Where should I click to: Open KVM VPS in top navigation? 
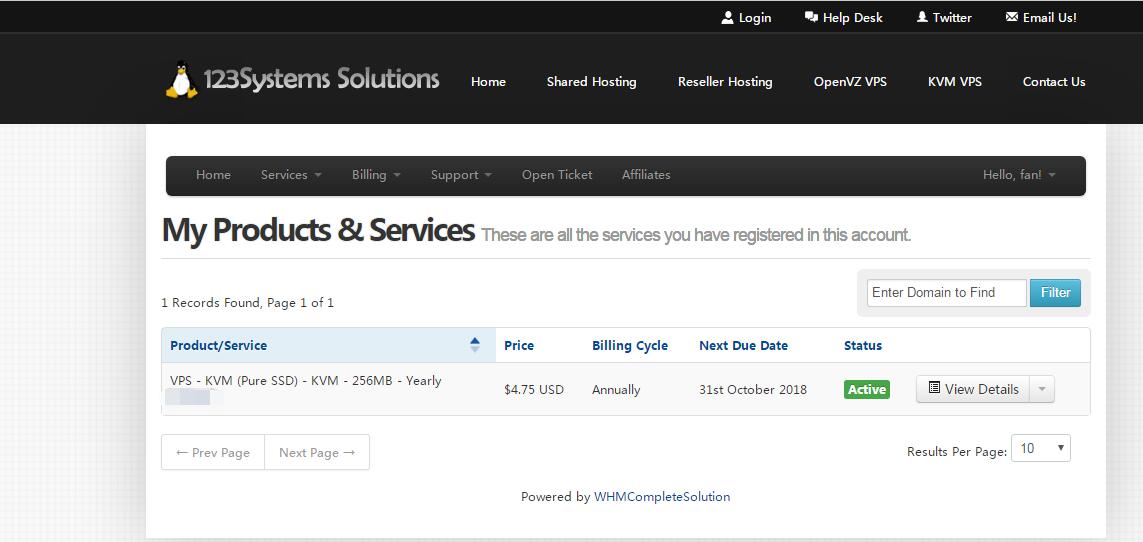(x=955, y=82)
